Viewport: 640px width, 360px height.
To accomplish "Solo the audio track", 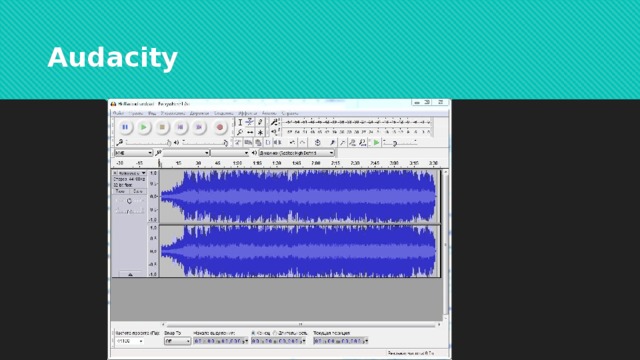I will click(x=138, y=191).
